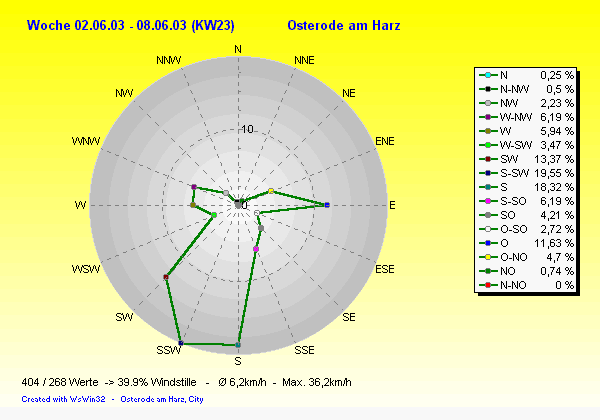
Task: Select the W-NW legend marker
Action: [487, 117]
